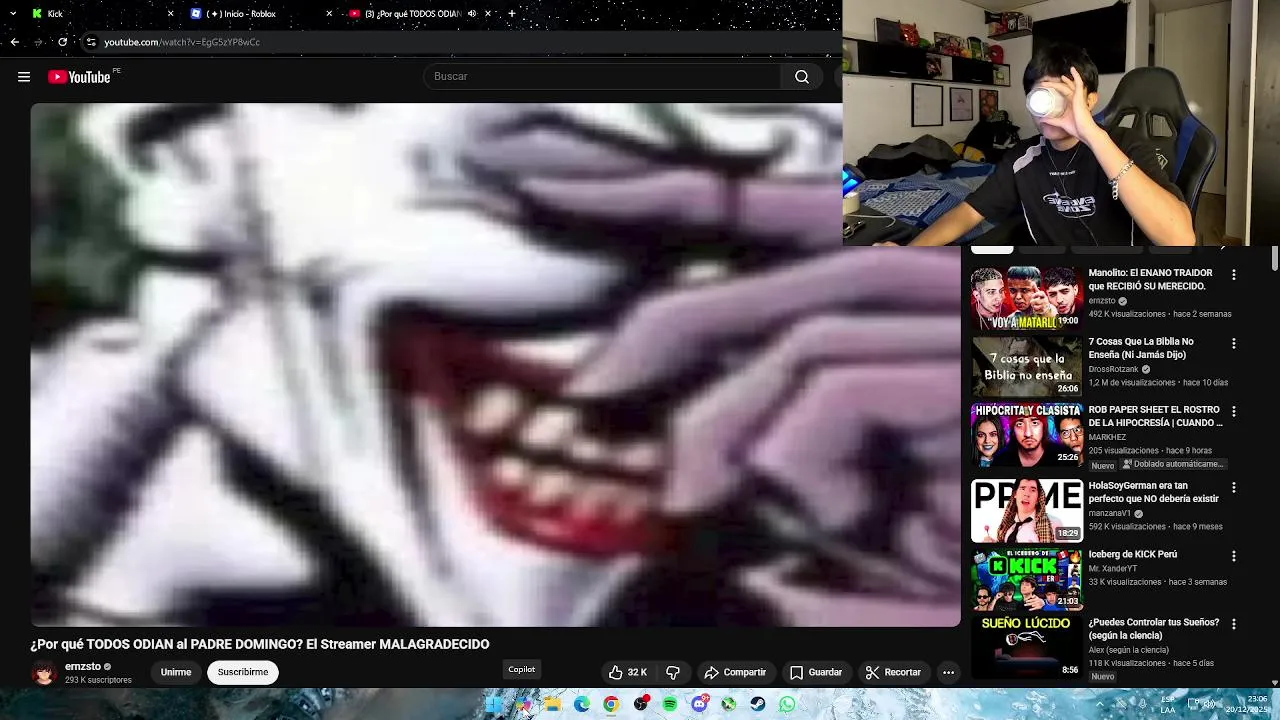Open the manzanaV1 channel name
Screen dimensions: 1280x720
[1110, 513]
